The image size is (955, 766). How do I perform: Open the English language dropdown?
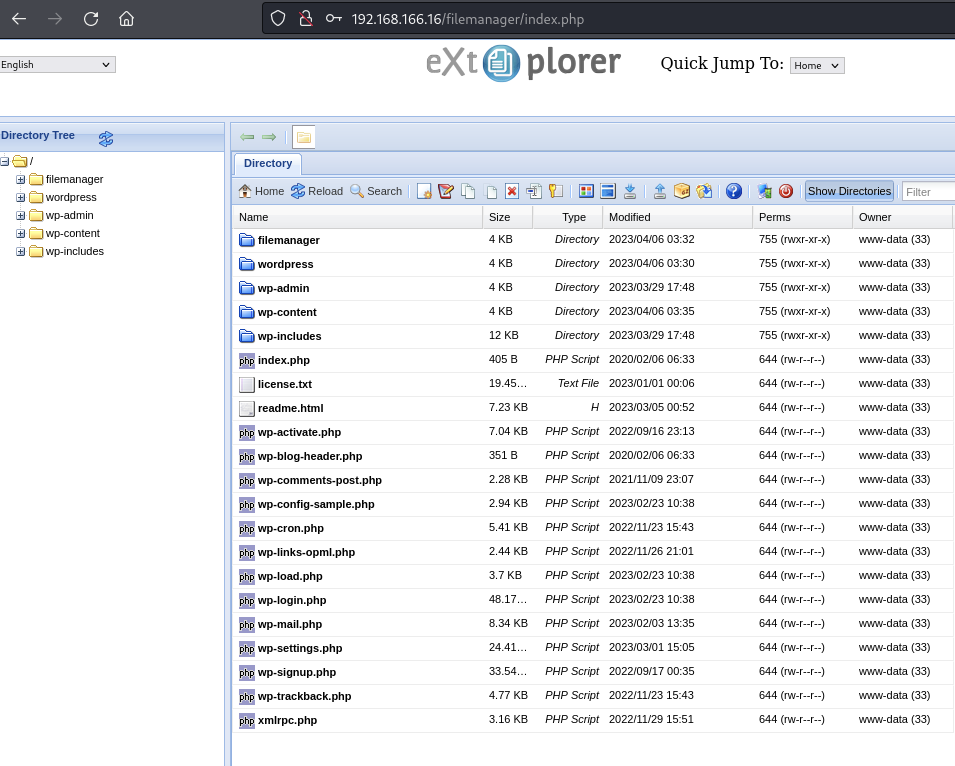point(58,65)
